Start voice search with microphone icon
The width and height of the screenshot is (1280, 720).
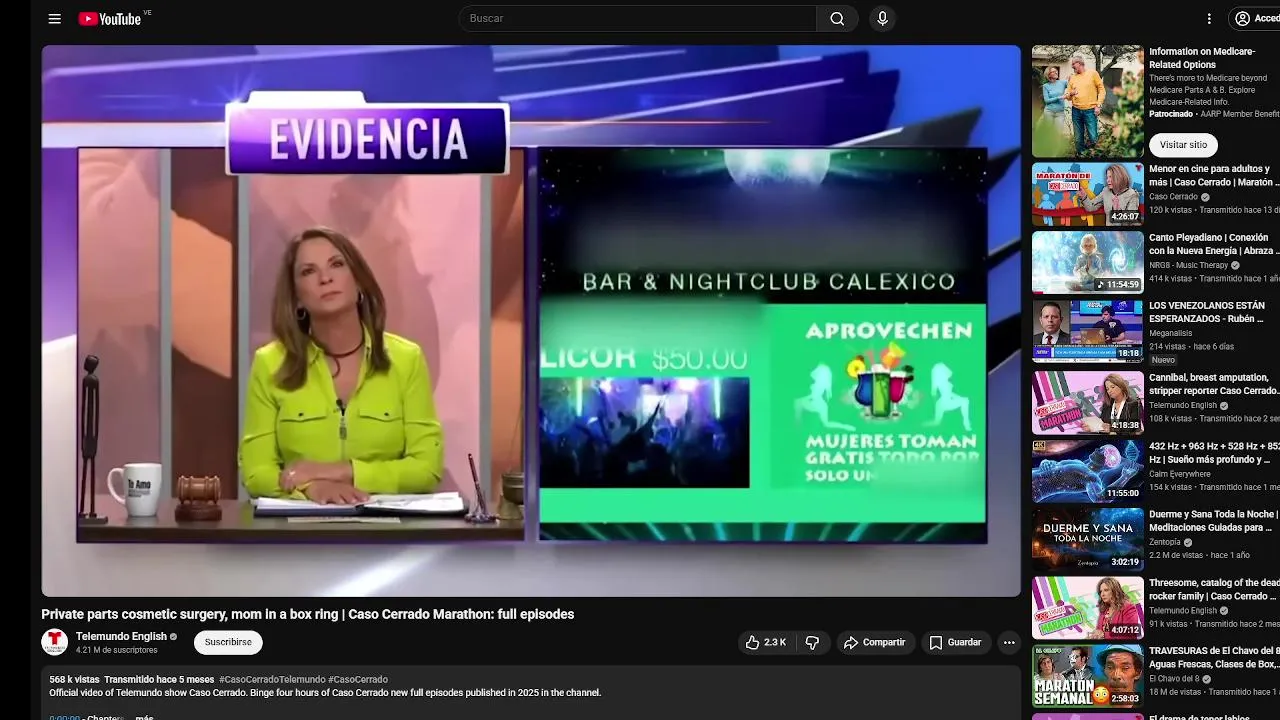882,19
